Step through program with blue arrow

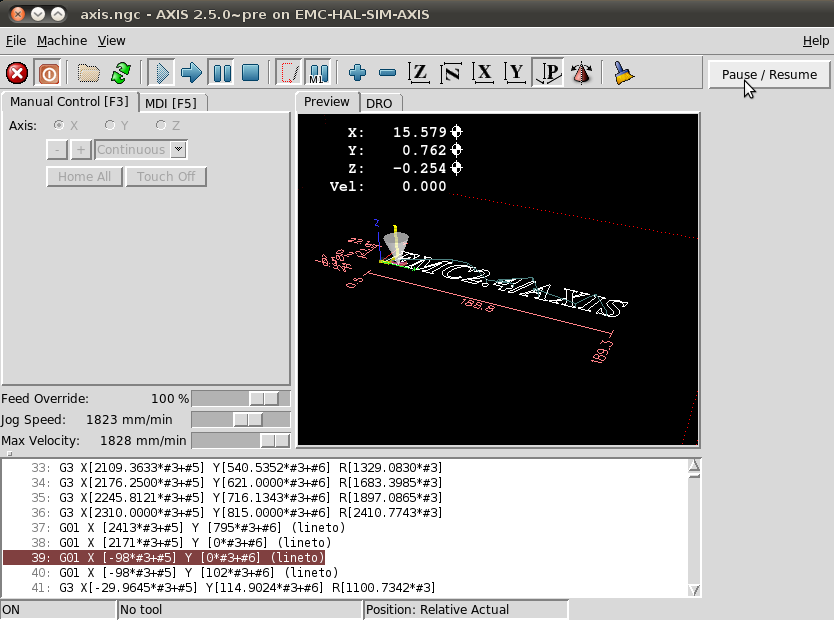tap(191, 73)
